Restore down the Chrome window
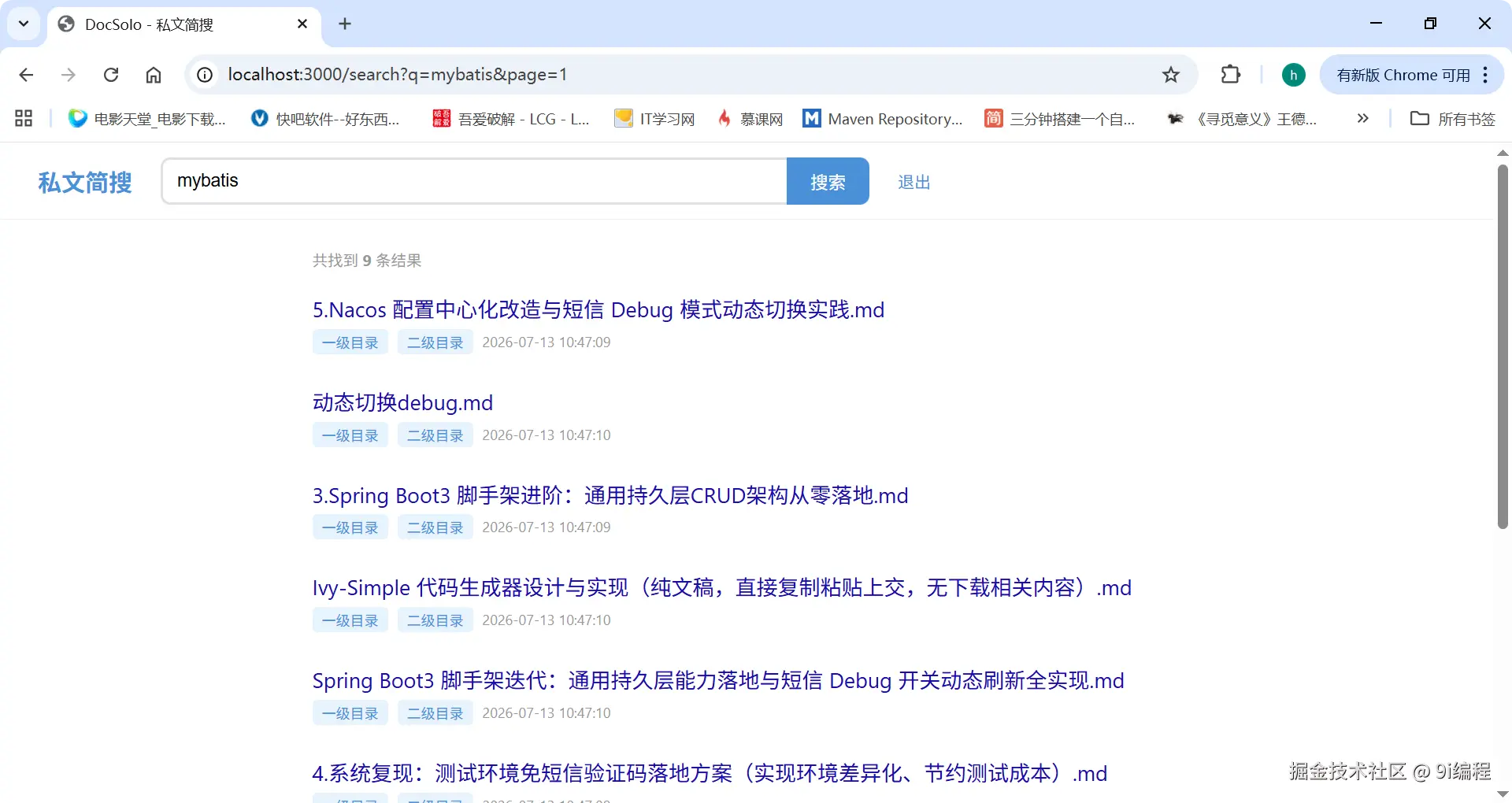The image size is (1512, 803). (x=1430, y=24)
